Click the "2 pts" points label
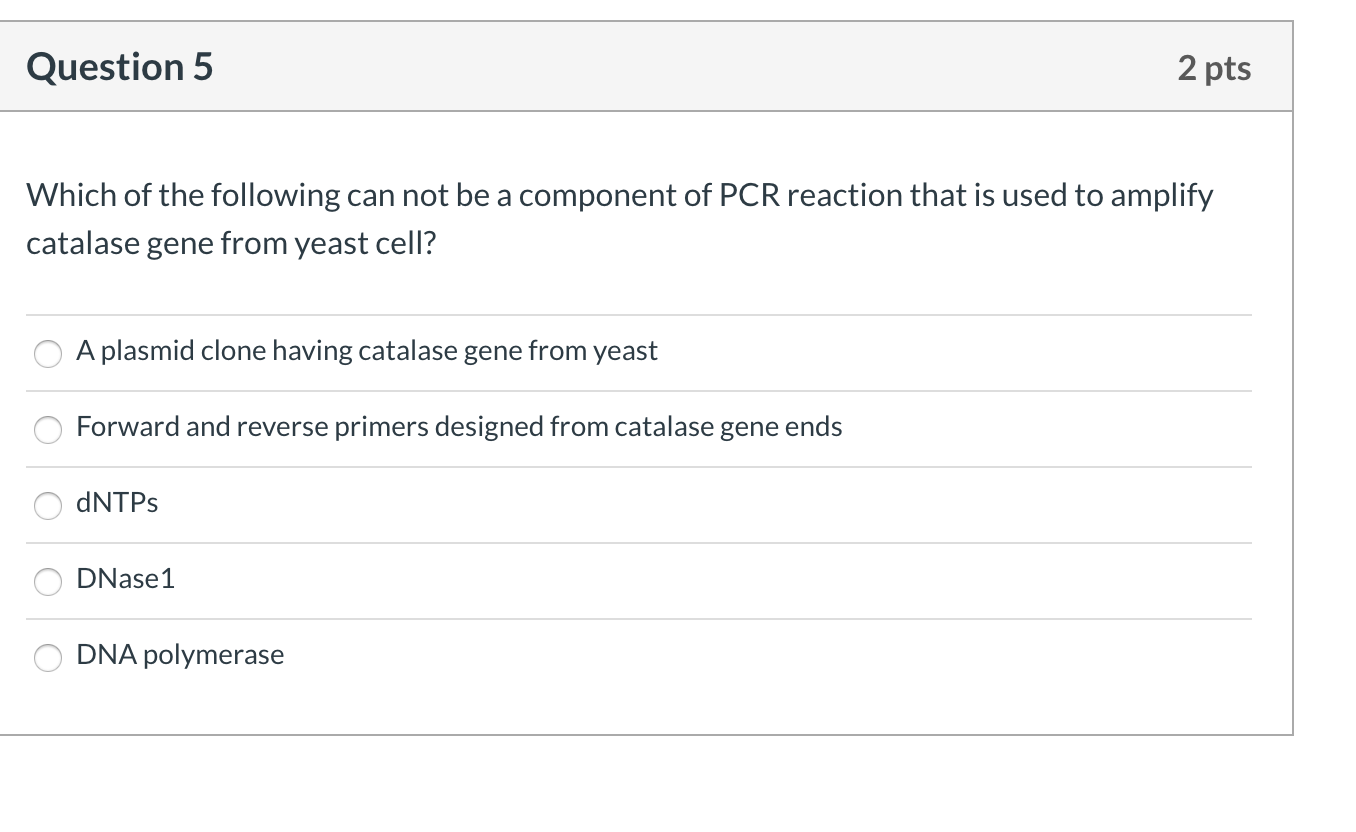The height and width of the screenshot is (832, 1356). (1214, 68)
